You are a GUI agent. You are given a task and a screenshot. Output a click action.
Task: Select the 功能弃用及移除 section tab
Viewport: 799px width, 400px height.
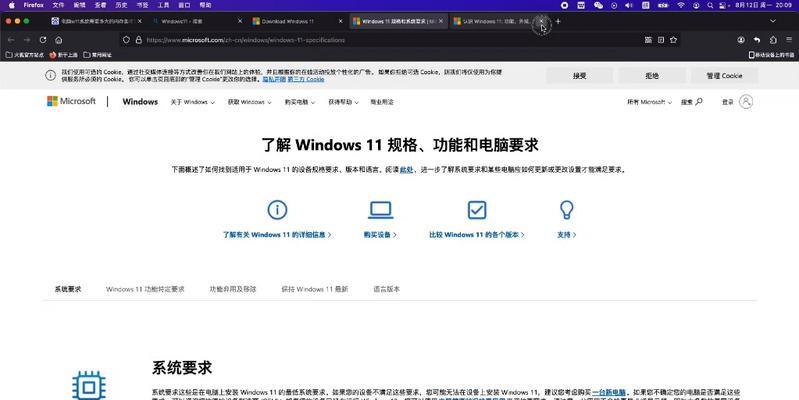pos(233,289)
